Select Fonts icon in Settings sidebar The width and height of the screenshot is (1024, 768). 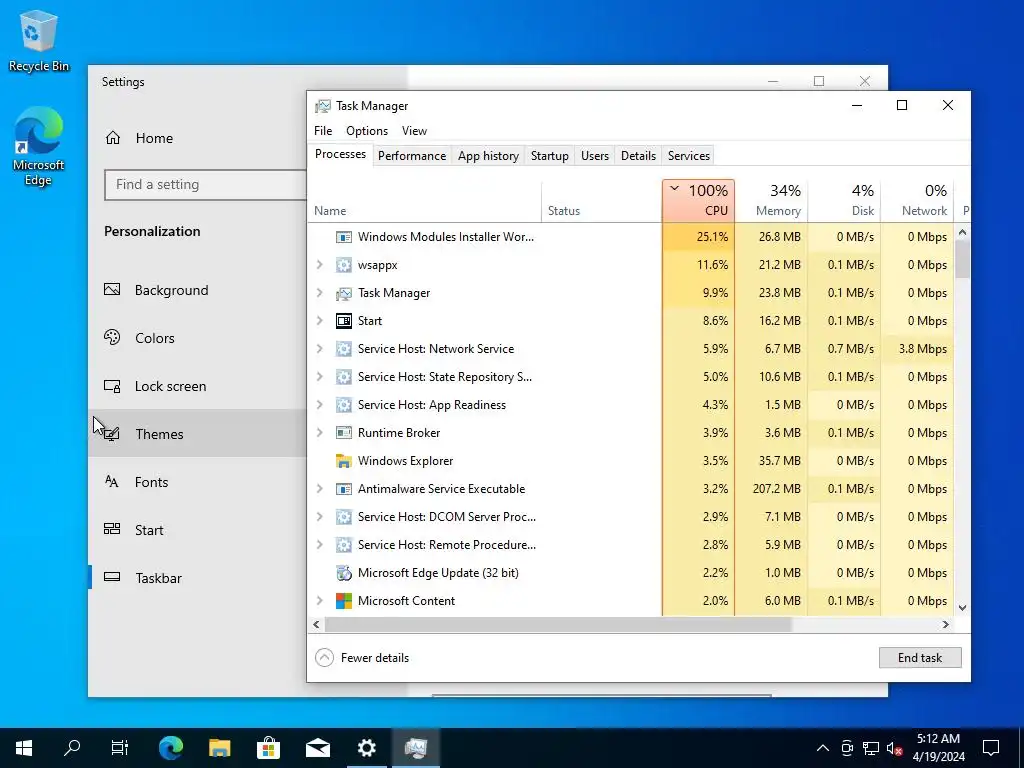pos(112,482)
